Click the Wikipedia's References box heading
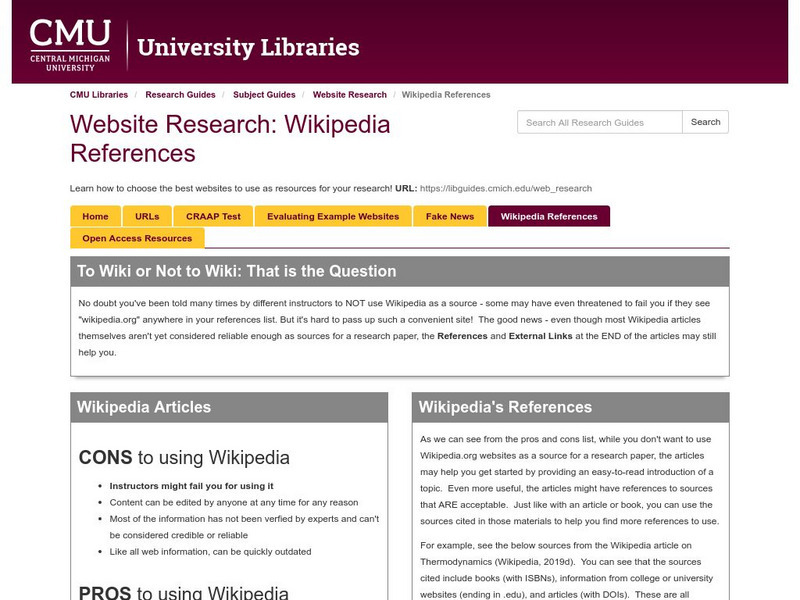The height and width of the screenshot is (600, 800). coord(505,407)
